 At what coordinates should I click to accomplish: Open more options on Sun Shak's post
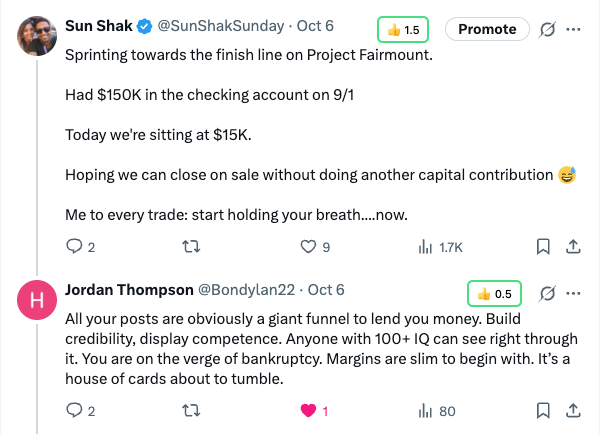(x=574, y=30)
